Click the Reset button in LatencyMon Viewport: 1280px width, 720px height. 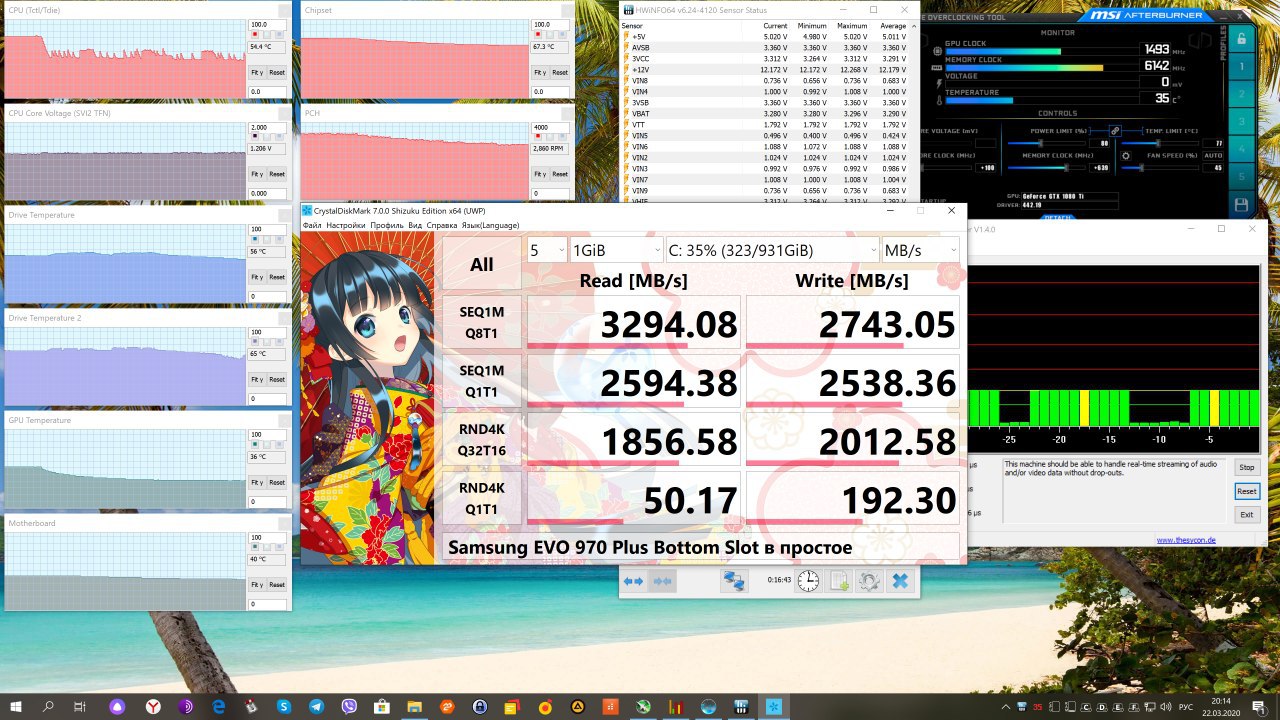tap(1246, 491)
